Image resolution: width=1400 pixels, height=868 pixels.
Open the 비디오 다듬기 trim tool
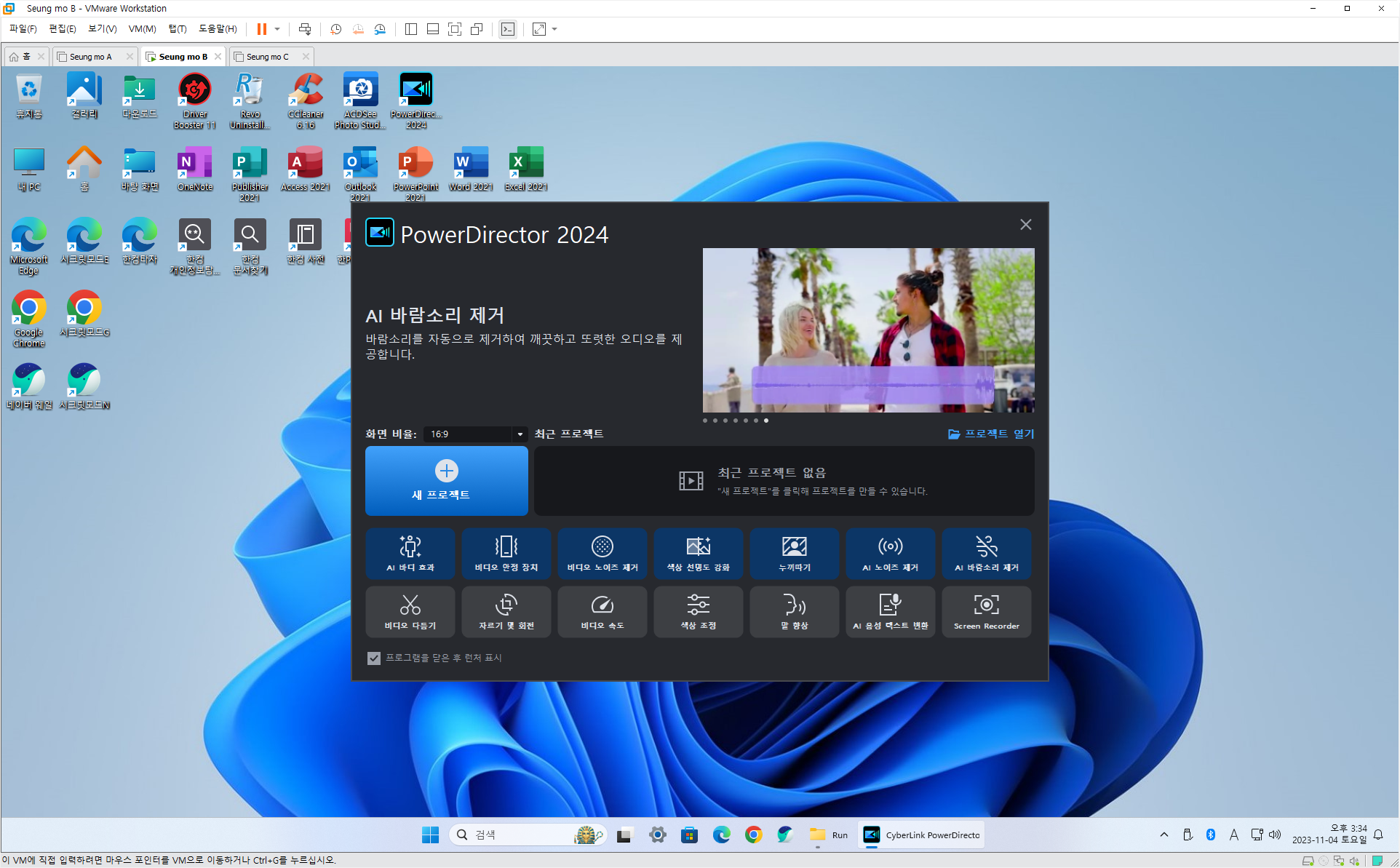click(x=410, y=612)
